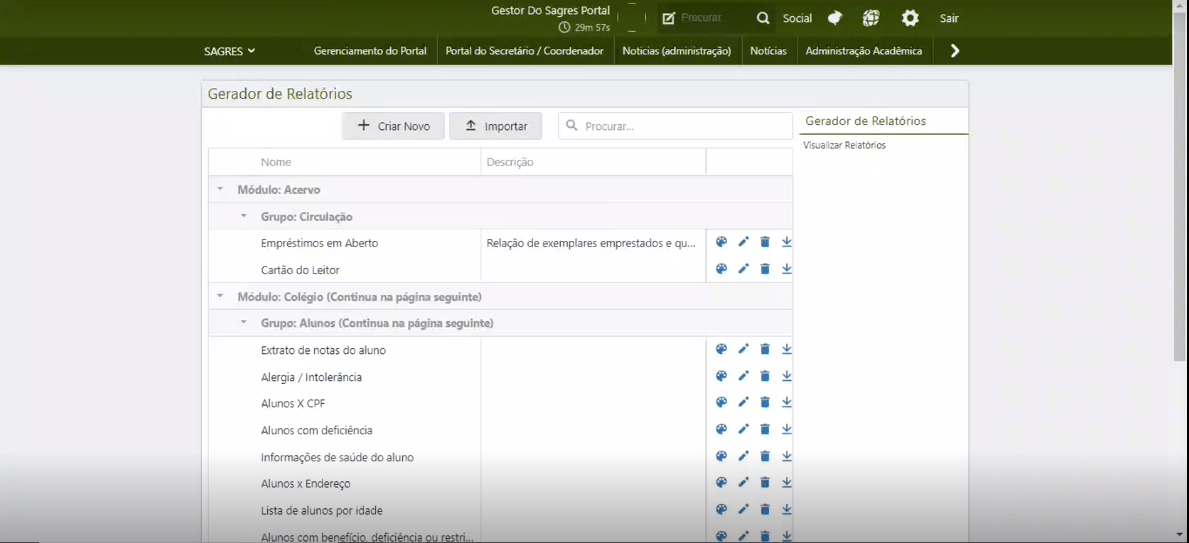Open the SAGRES dropdown menu
This screenshot has height=543, width=1189.
[229, 51]
